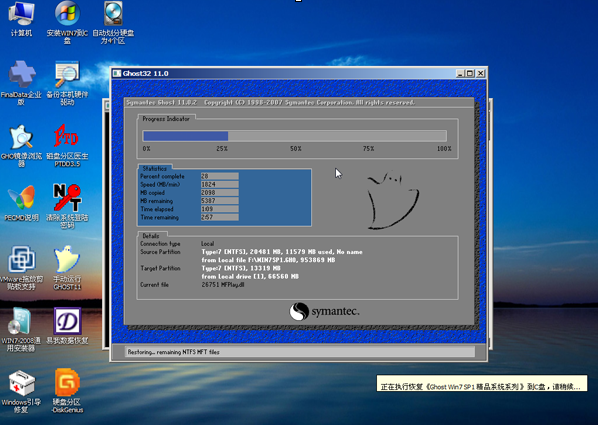The height and width of the screenshot is (425, 598).
Task: Click the MB remaining value 5387
Action: click(220, 201)
